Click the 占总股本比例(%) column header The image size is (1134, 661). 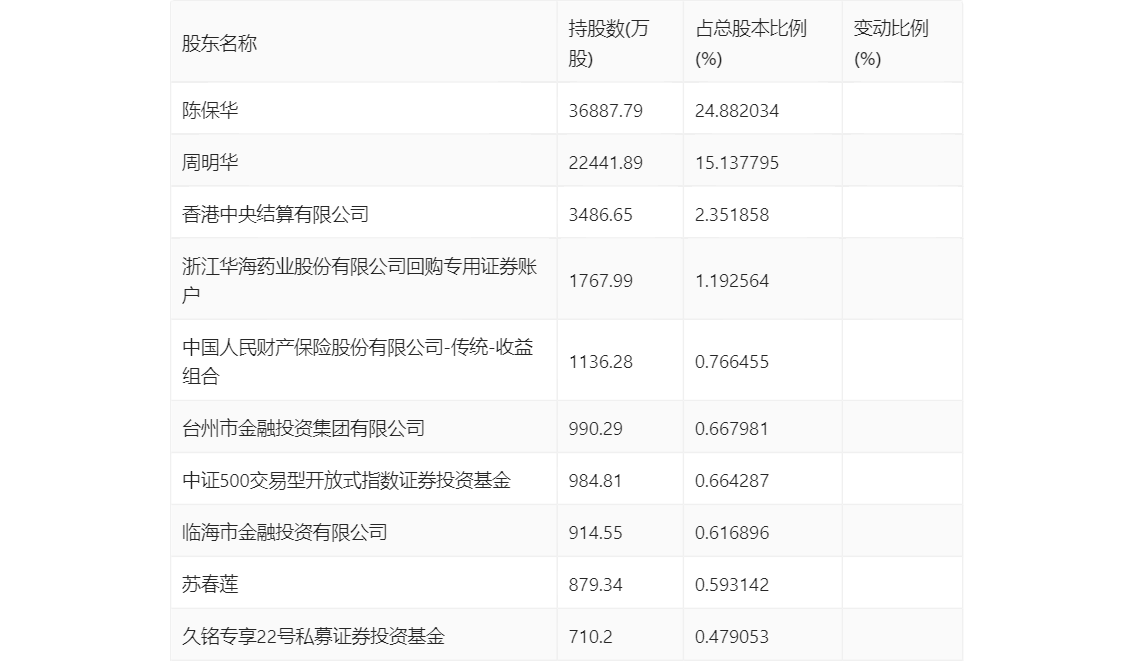tap(751, 43)
